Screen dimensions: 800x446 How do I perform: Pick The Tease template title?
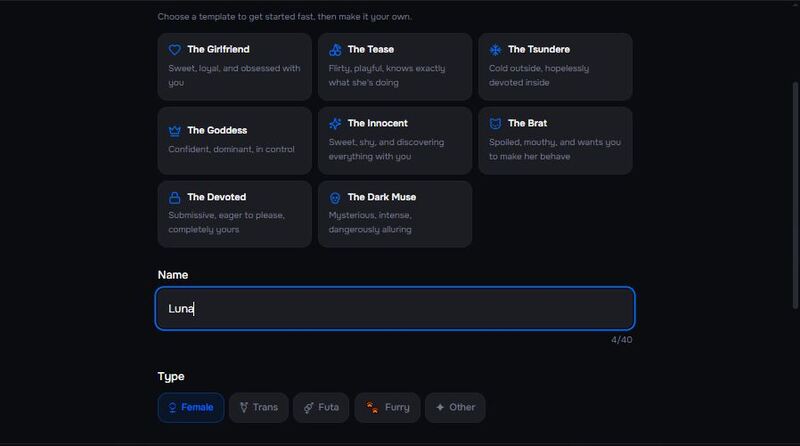click(x=370, y=49)
